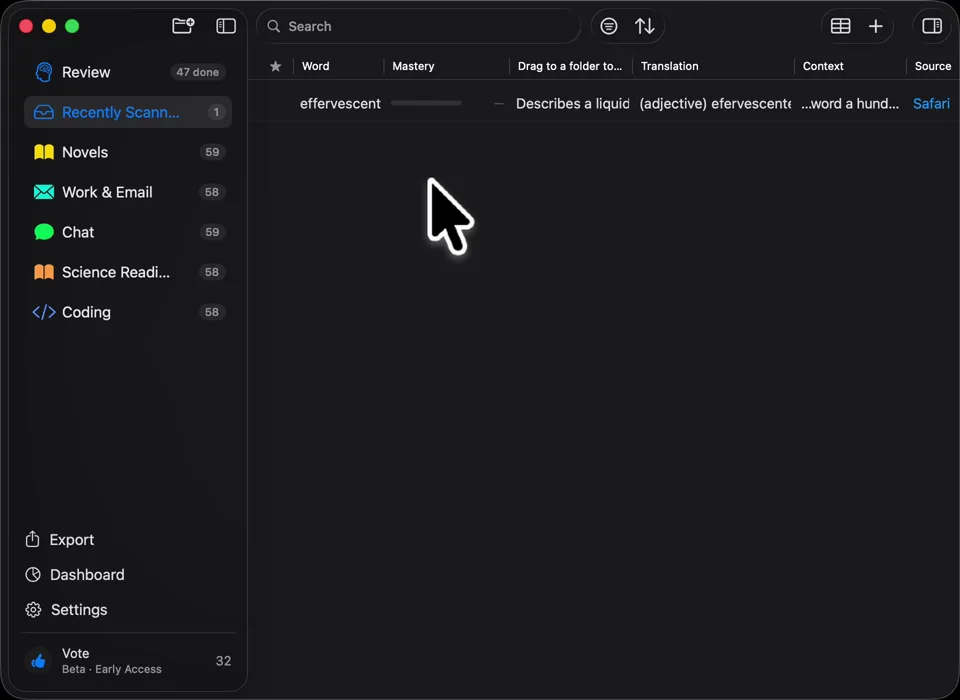Click the Export share icon

32,539
